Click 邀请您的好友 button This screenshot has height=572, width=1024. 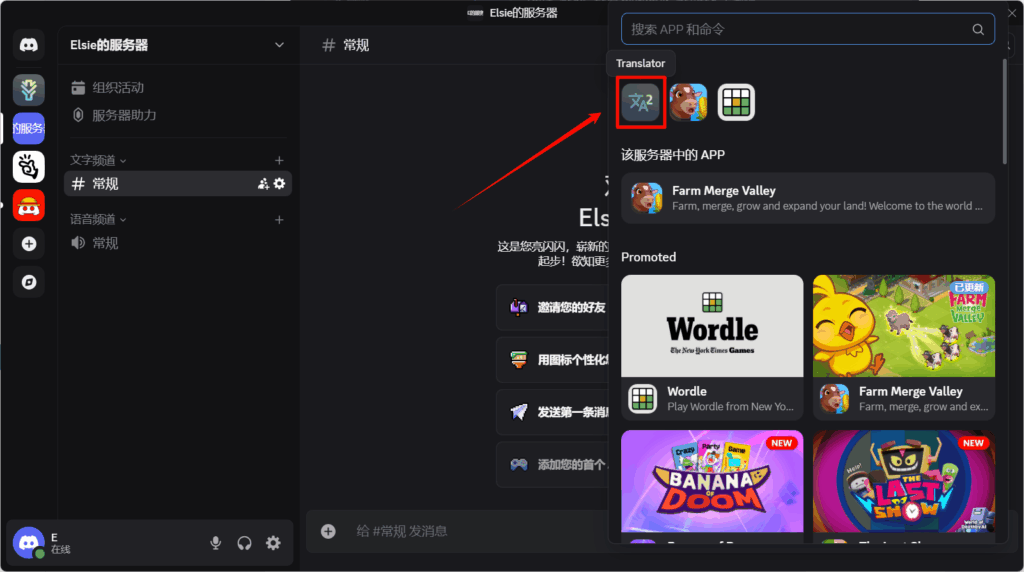552,307
